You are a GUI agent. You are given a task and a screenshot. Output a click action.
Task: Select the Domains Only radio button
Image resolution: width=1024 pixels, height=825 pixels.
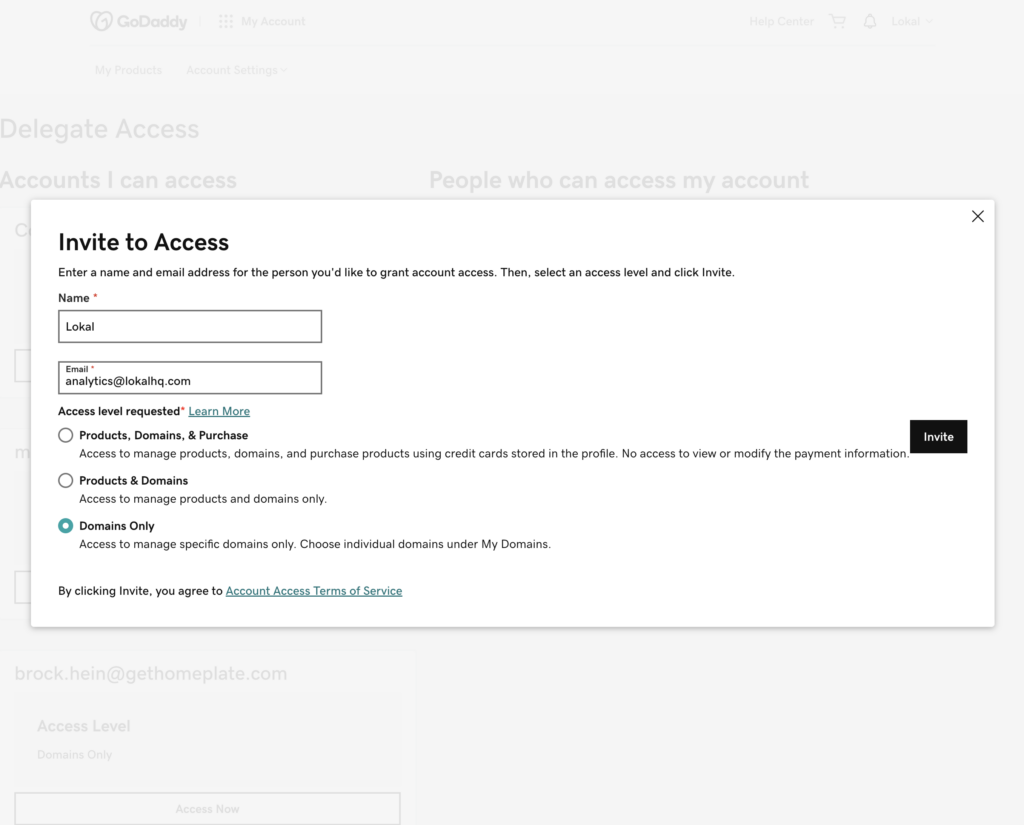pos(66,525)
